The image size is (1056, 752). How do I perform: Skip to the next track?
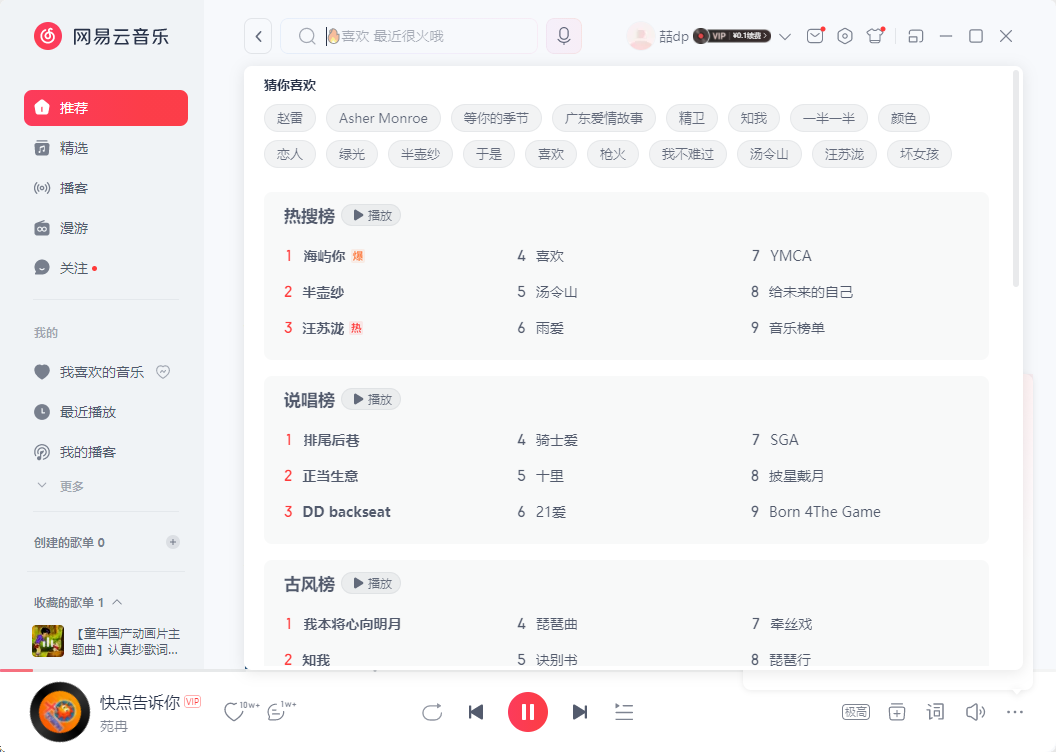[579, 712]
